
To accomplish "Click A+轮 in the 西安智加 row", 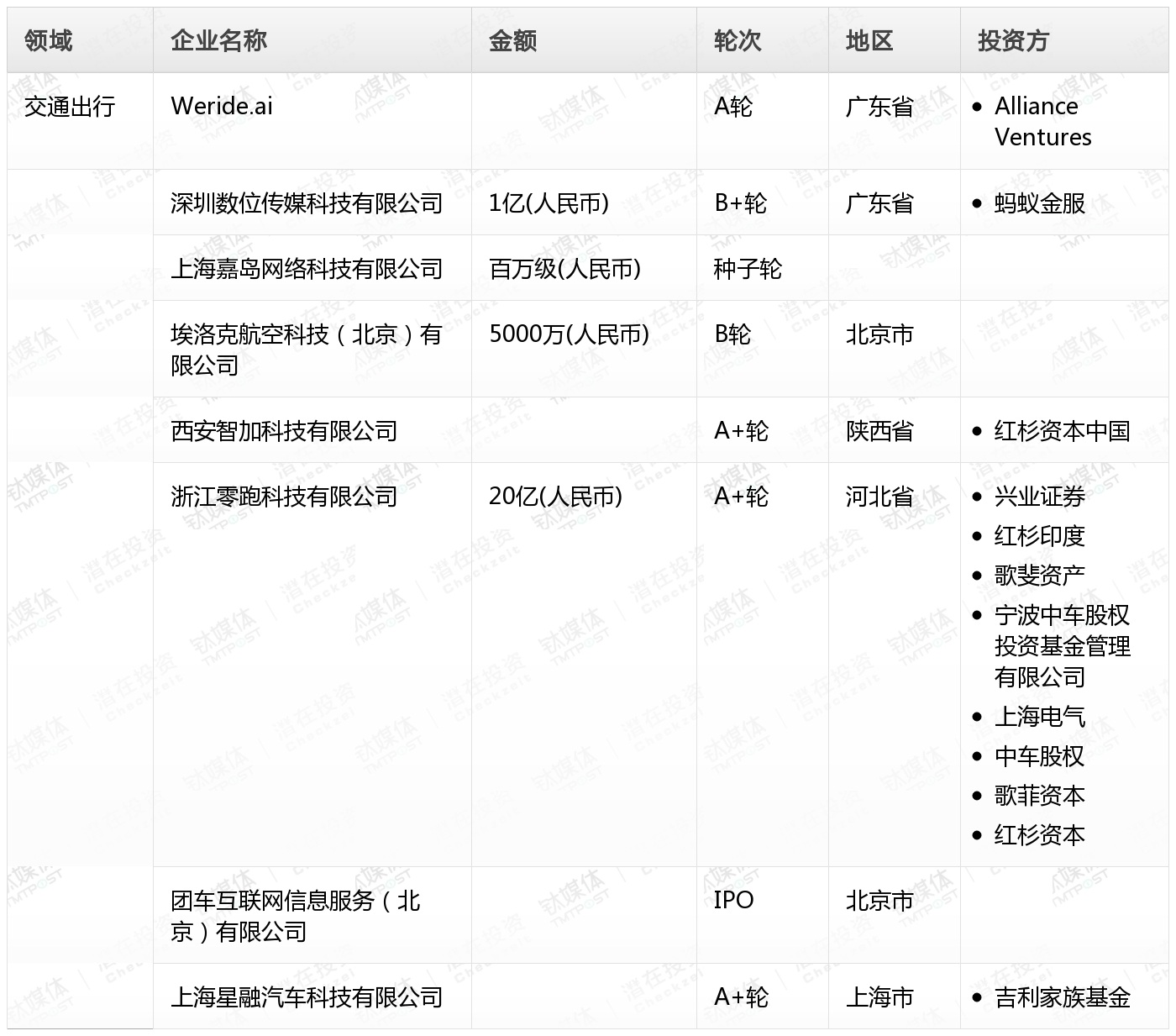I will tap(741, 431).
